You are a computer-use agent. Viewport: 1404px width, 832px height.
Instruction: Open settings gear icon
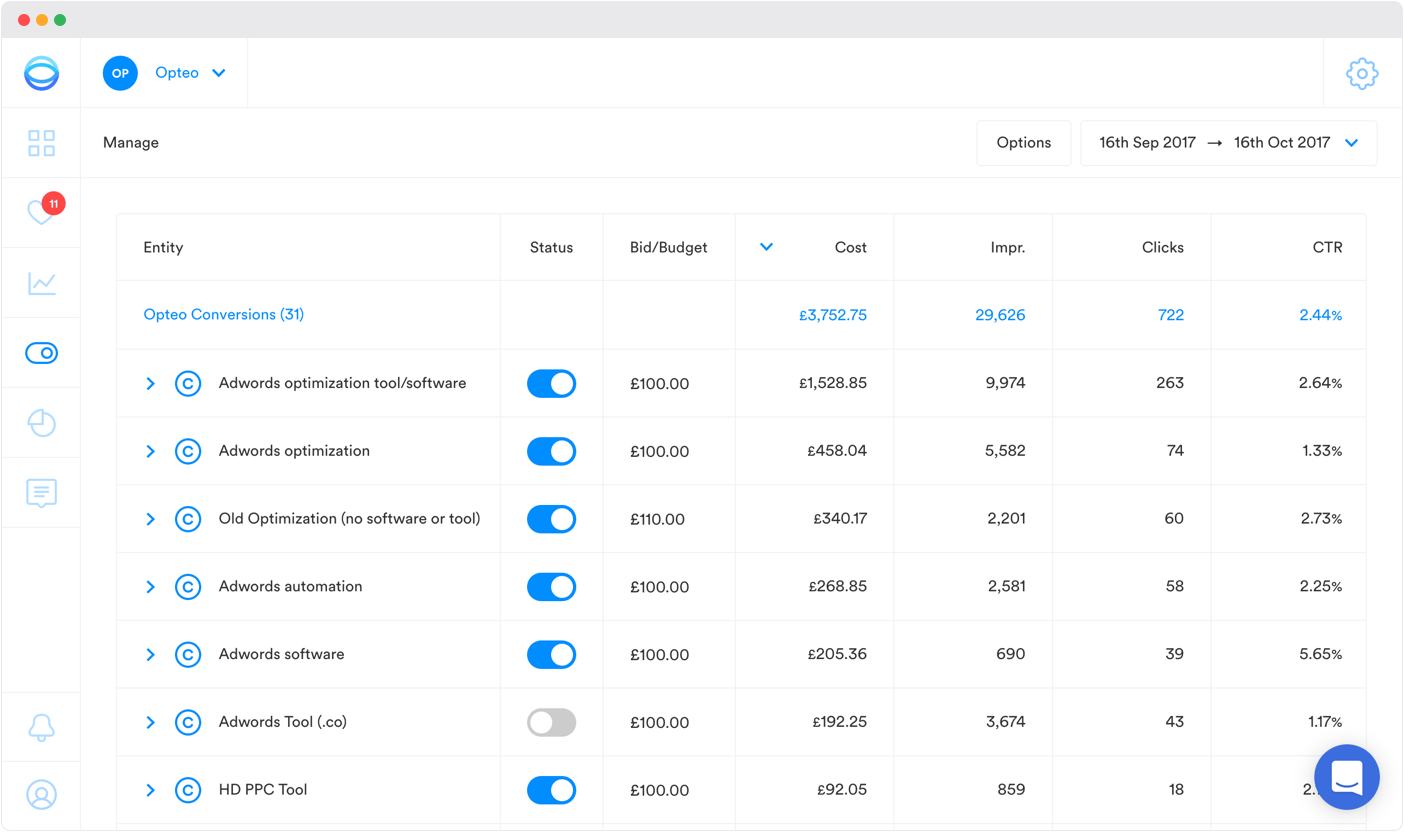tap(1362, 73)
